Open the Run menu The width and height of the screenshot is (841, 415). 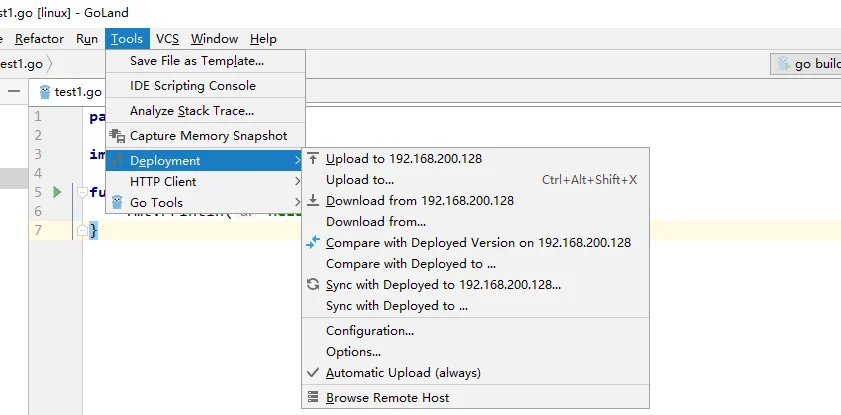pyautogui.click(x=87, y=39)
